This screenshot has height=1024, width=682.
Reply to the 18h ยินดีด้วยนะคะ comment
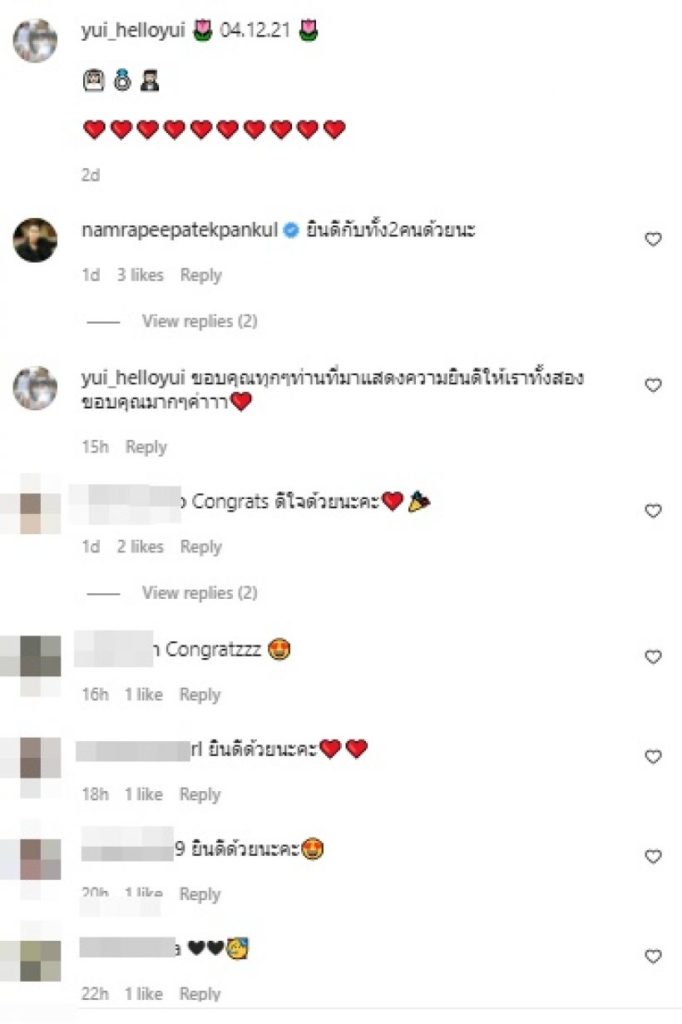[x=200, y=794]
